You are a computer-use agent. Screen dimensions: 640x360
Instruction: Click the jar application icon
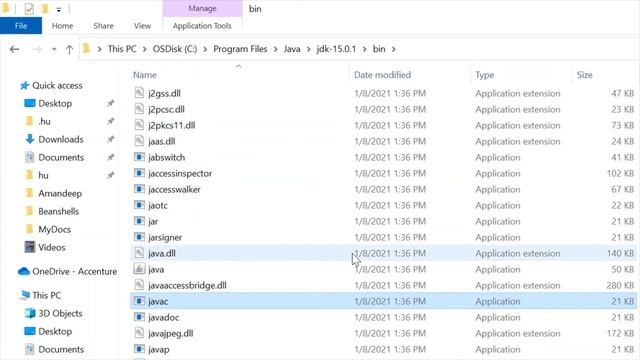[x=139, y=221]
